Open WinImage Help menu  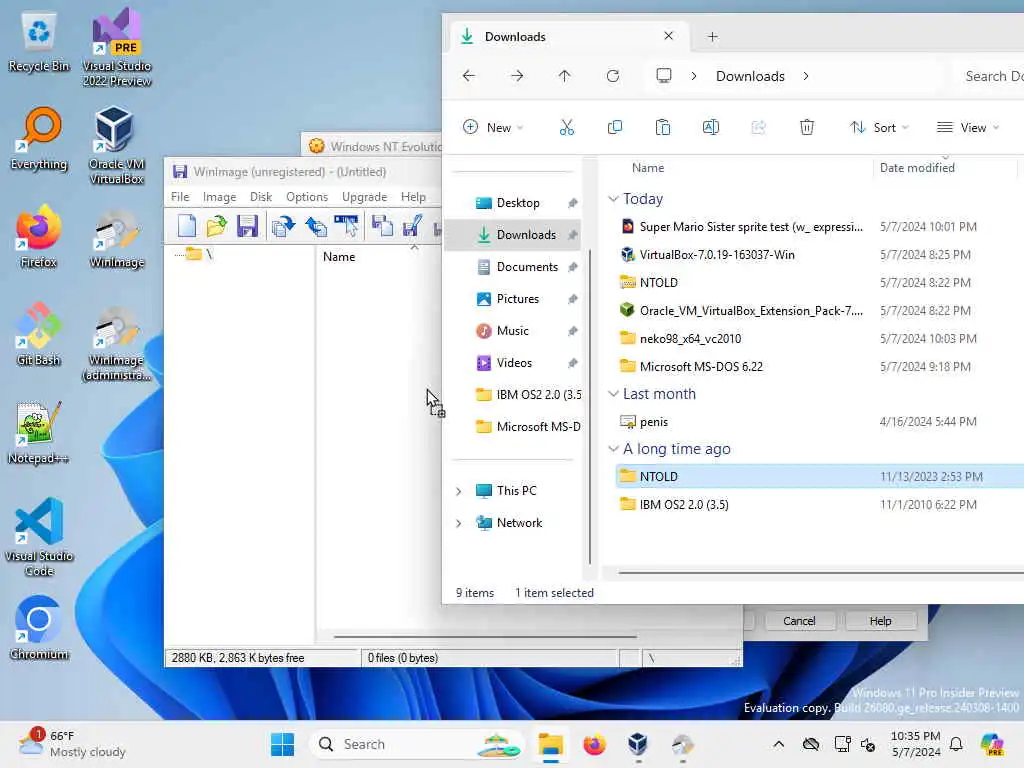(413, 197)
